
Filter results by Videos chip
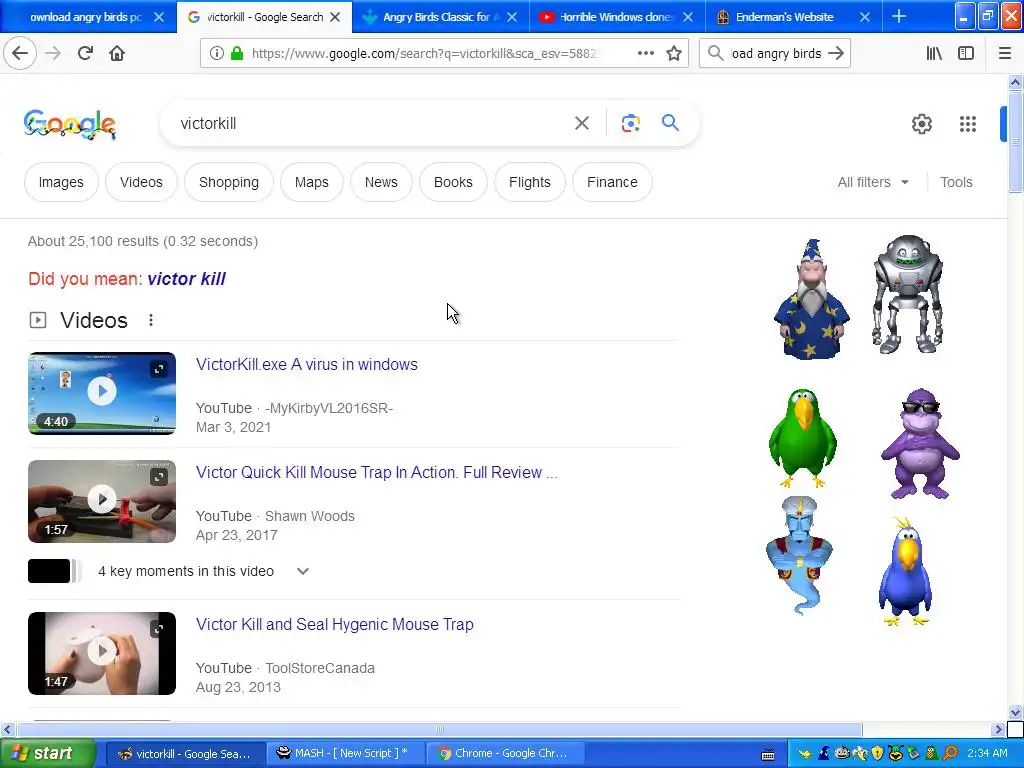point(141,182)
